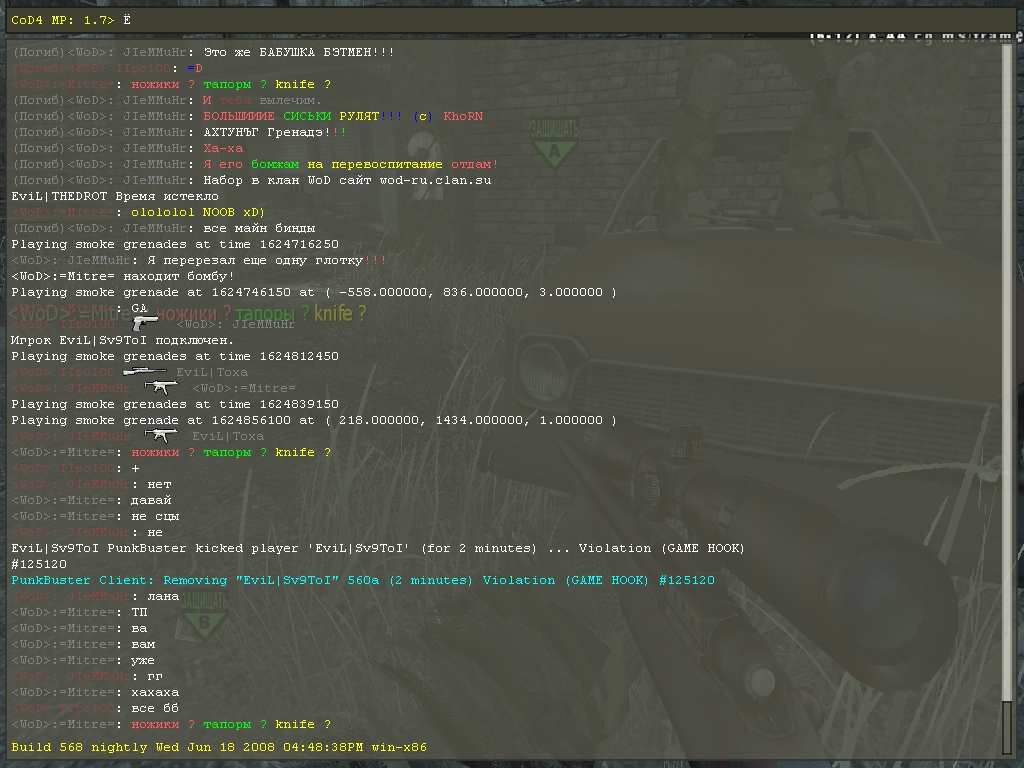The height and width of the screenshot is (768, 1024).
Task: Click 'Playing smoke grenades at time 1624839150'
Action: 175,404
